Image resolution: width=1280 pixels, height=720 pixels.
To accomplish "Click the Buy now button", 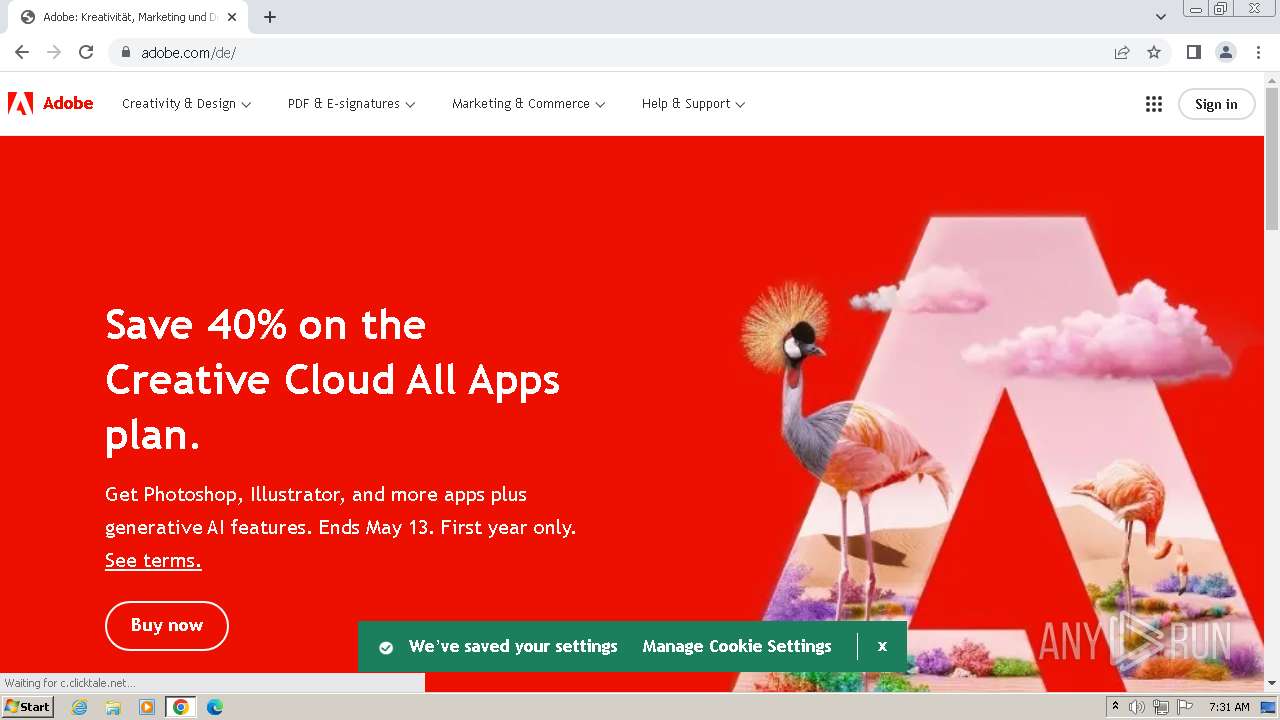I will tap(167, 626).
